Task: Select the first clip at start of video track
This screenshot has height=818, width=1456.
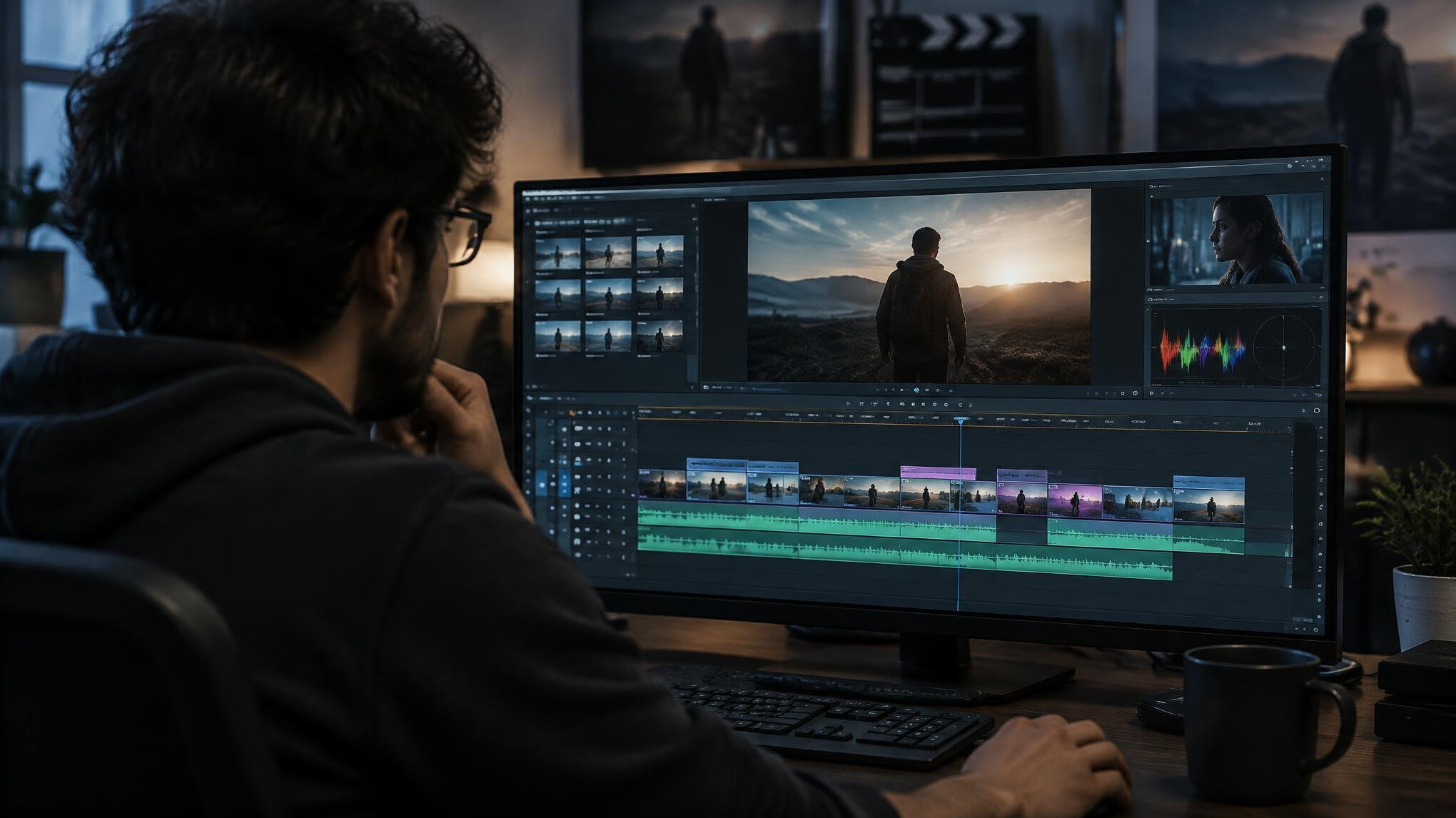Action: tap(662, 485)
